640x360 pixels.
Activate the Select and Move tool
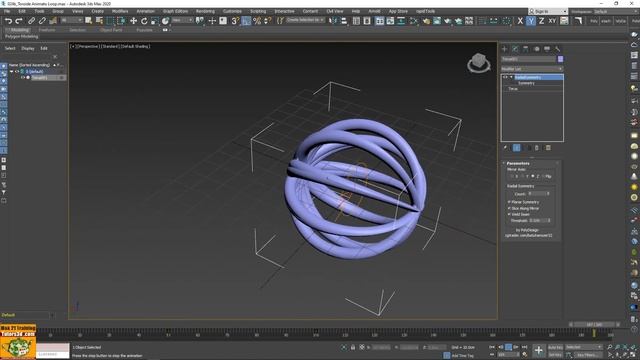tap(133, 21)
